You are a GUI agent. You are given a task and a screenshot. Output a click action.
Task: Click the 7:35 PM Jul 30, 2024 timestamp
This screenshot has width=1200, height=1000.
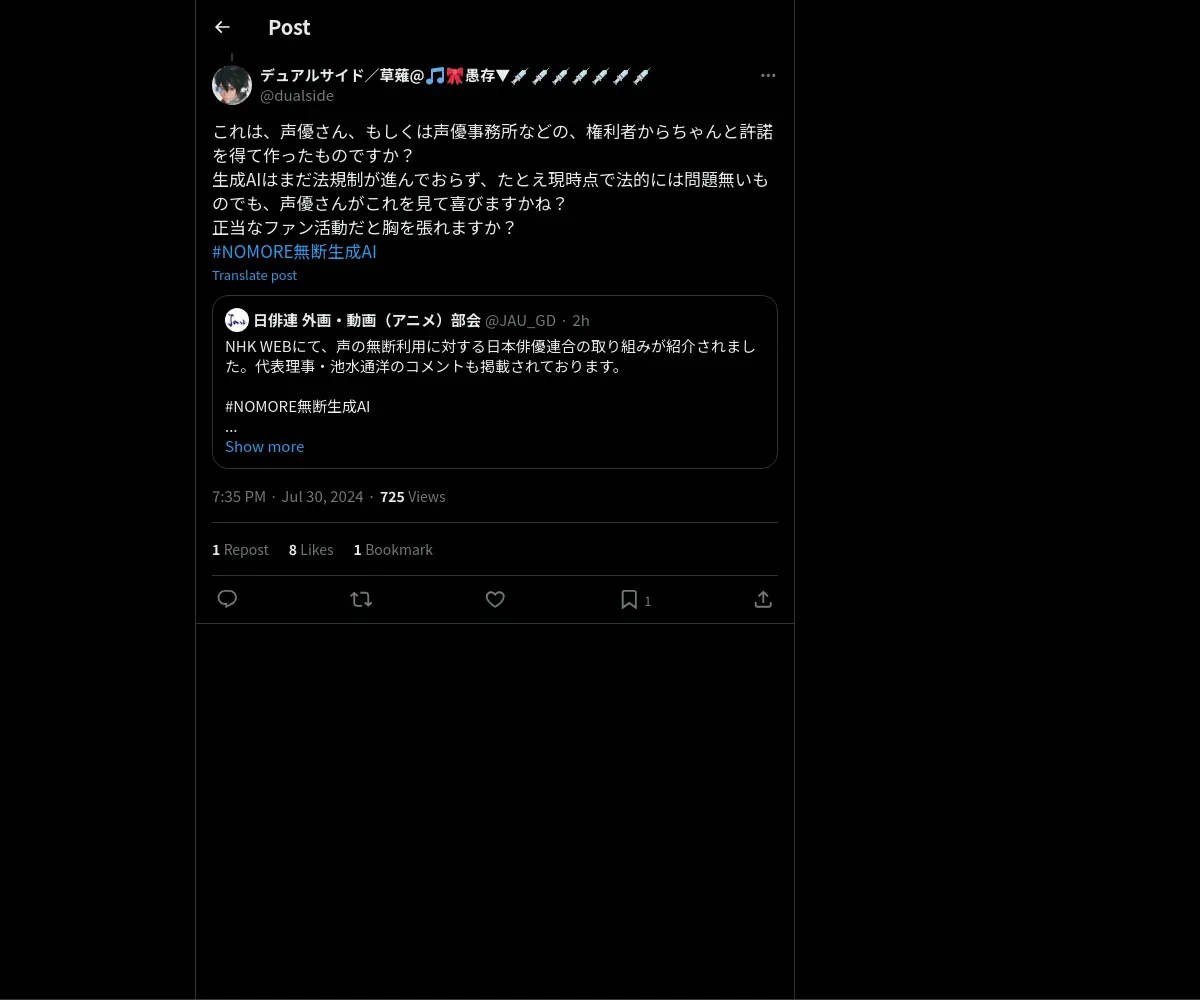tap(288, 497)
